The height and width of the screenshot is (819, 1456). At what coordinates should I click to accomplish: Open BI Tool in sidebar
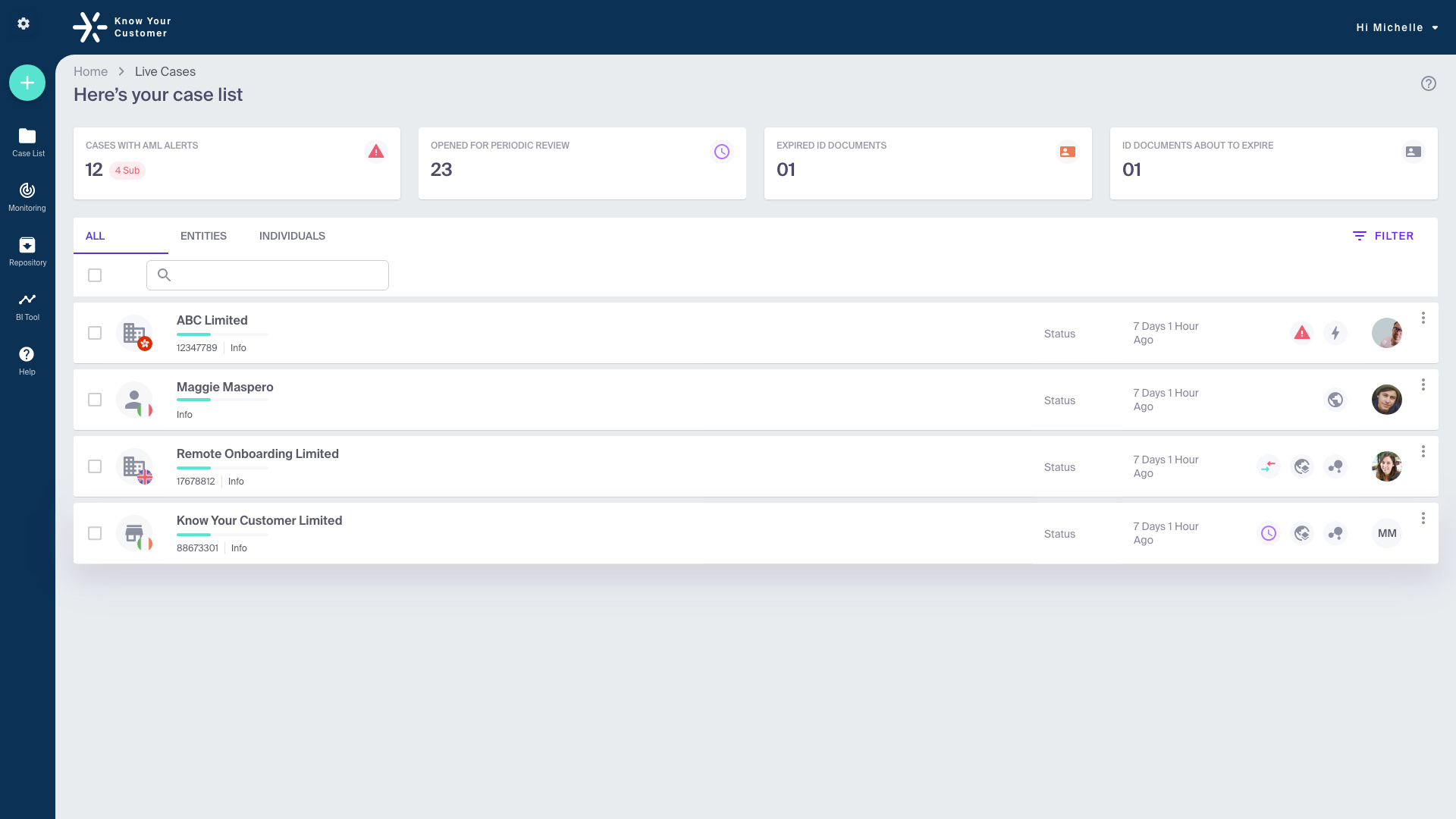tap(27, 306)
